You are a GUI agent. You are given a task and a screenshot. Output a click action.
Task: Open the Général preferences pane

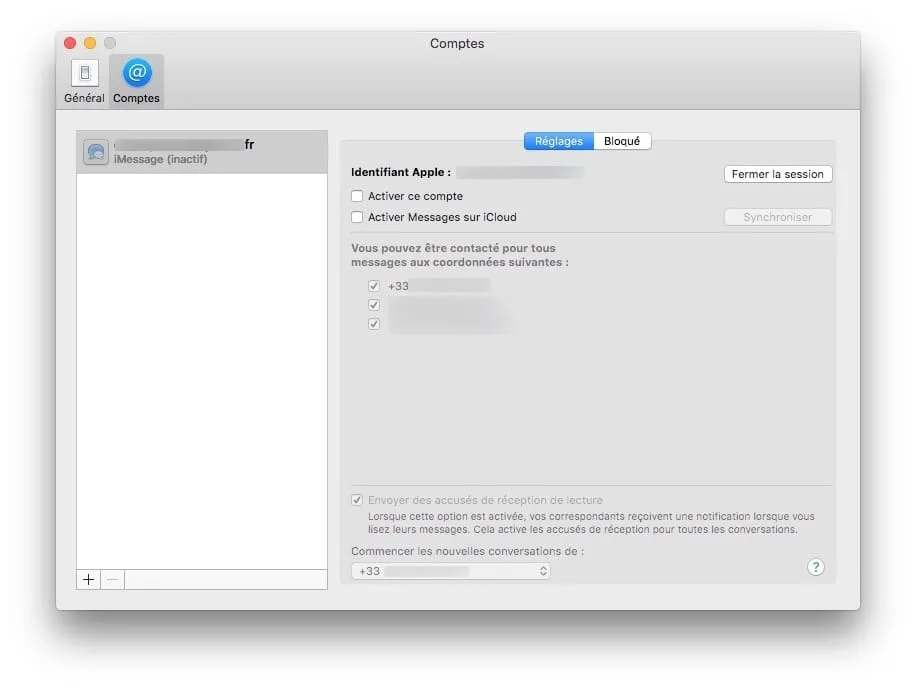point(84,80)
